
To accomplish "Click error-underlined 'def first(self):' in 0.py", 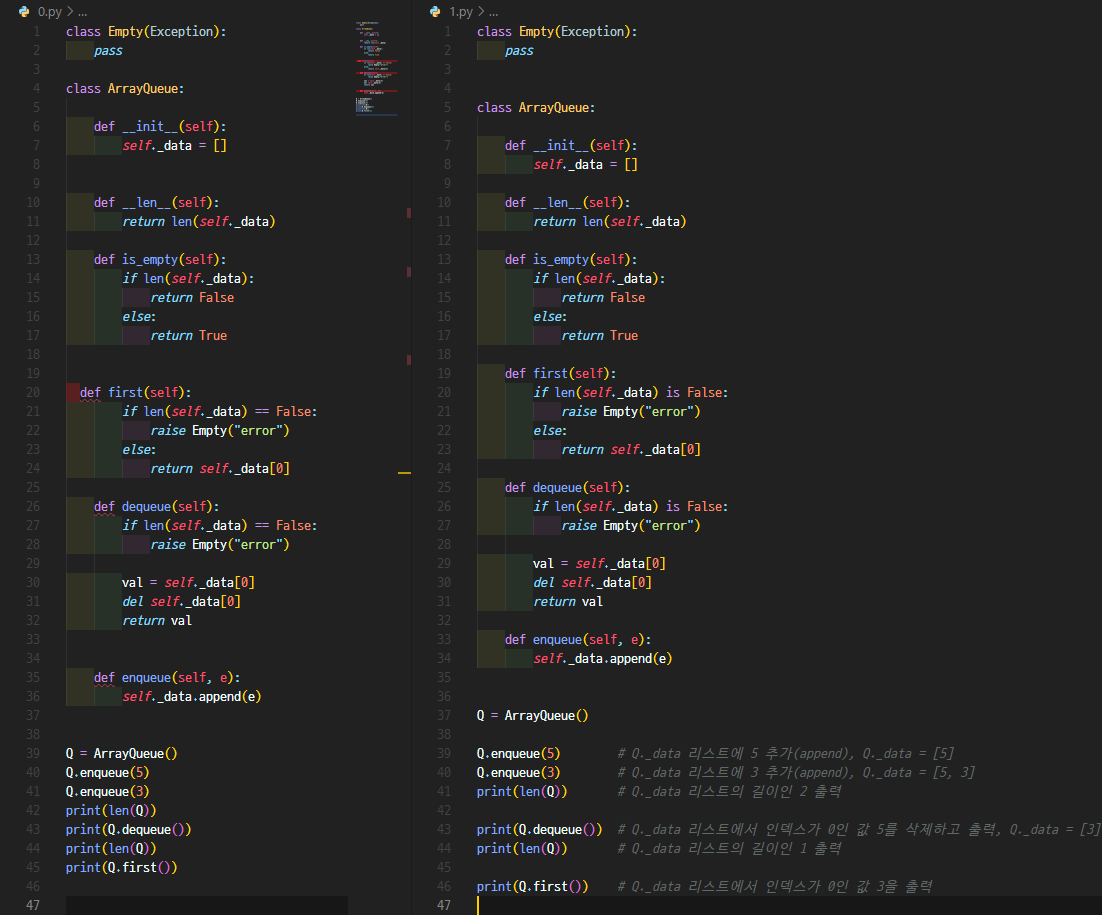I will point(136,392).
